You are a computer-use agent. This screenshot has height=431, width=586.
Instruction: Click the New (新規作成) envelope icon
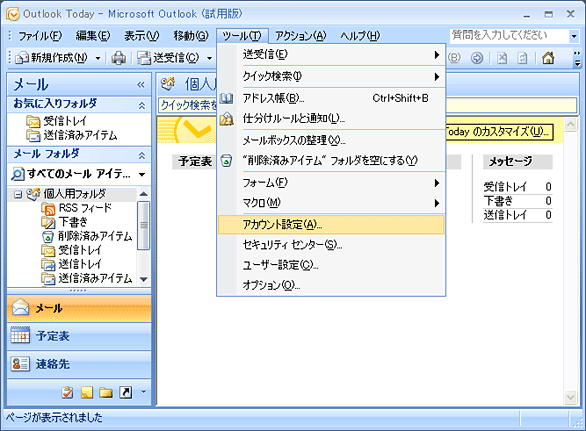(22, 58)
